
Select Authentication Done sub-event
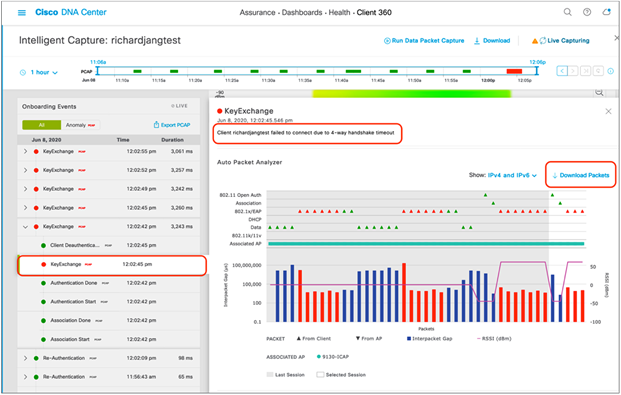109,283
